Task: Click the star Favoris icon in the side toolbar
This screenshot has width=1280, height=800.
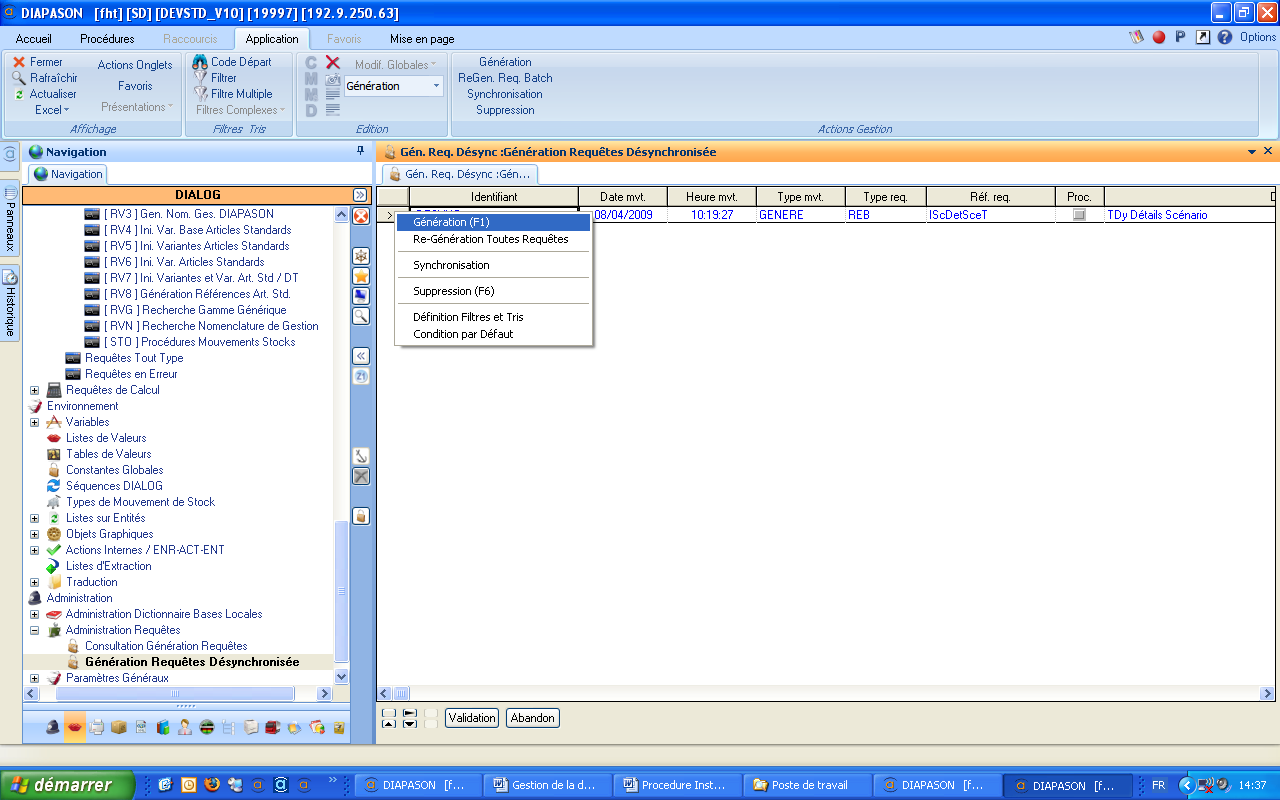Action: pos(361,277)
